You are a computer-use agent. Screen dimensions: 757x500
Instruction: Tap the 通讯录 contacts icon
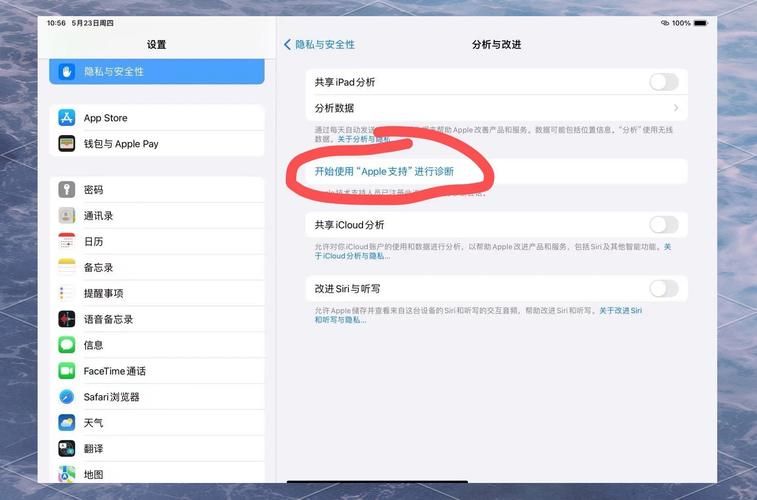pos(67,215)
